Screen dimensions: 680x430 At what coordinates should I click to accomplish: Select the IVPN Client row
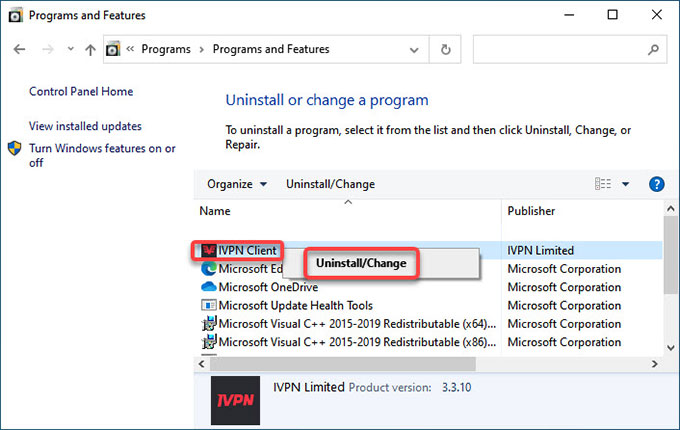coord(428,251)
